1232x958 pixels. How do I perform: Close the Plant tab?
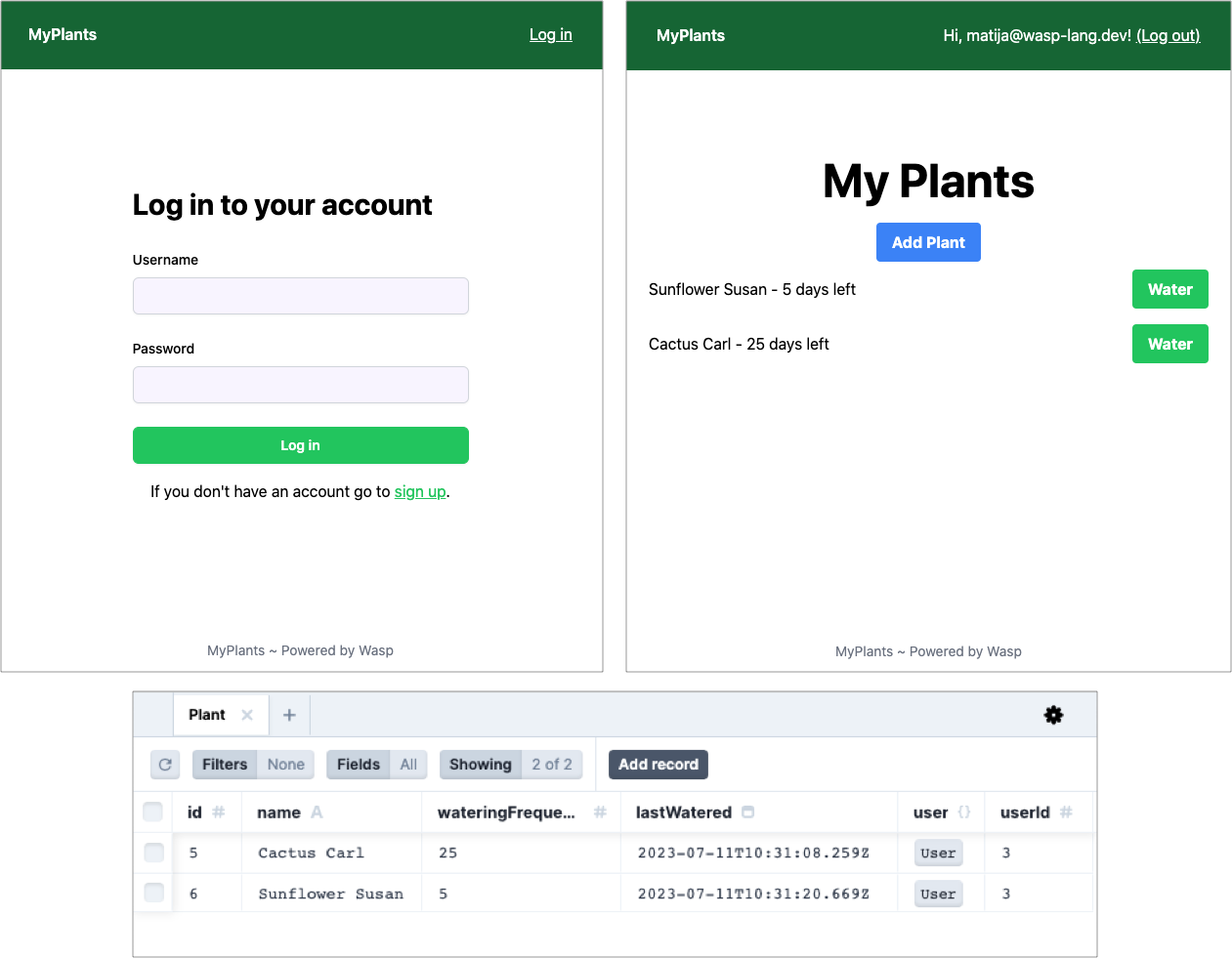tap(247, 715)
